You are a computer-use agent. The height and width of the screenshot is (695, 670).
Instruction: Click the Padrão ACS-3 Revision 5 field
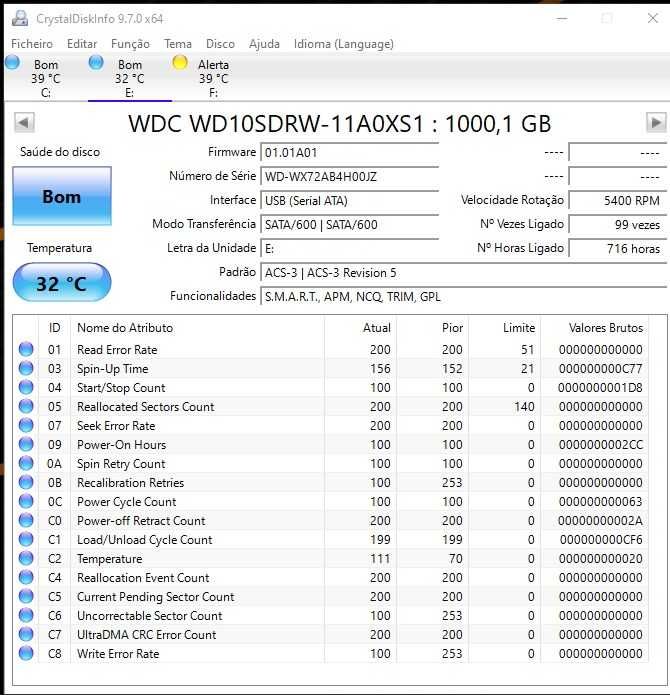(x=464, y=273)
